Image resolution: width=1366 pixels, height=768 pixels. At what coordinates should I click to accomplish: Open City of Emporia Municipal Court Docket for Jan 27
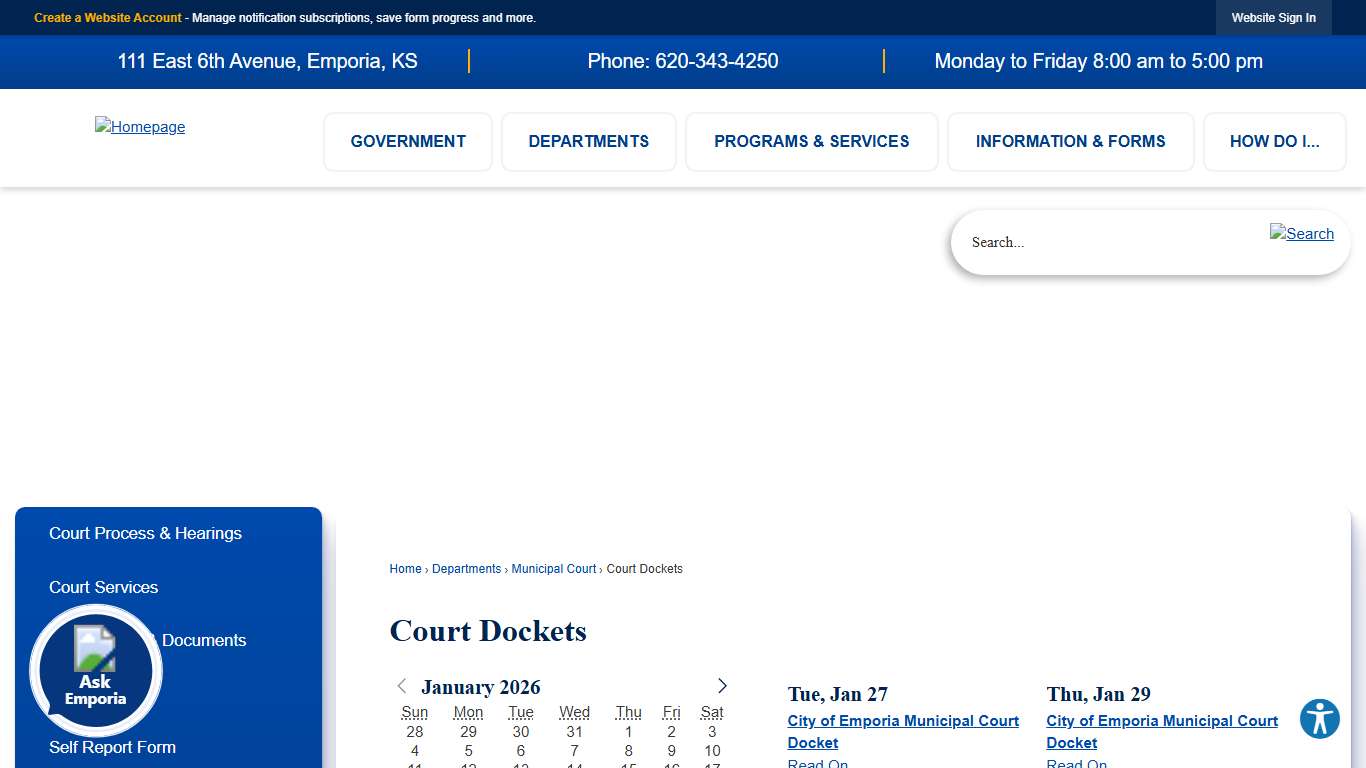click(903, 731)
